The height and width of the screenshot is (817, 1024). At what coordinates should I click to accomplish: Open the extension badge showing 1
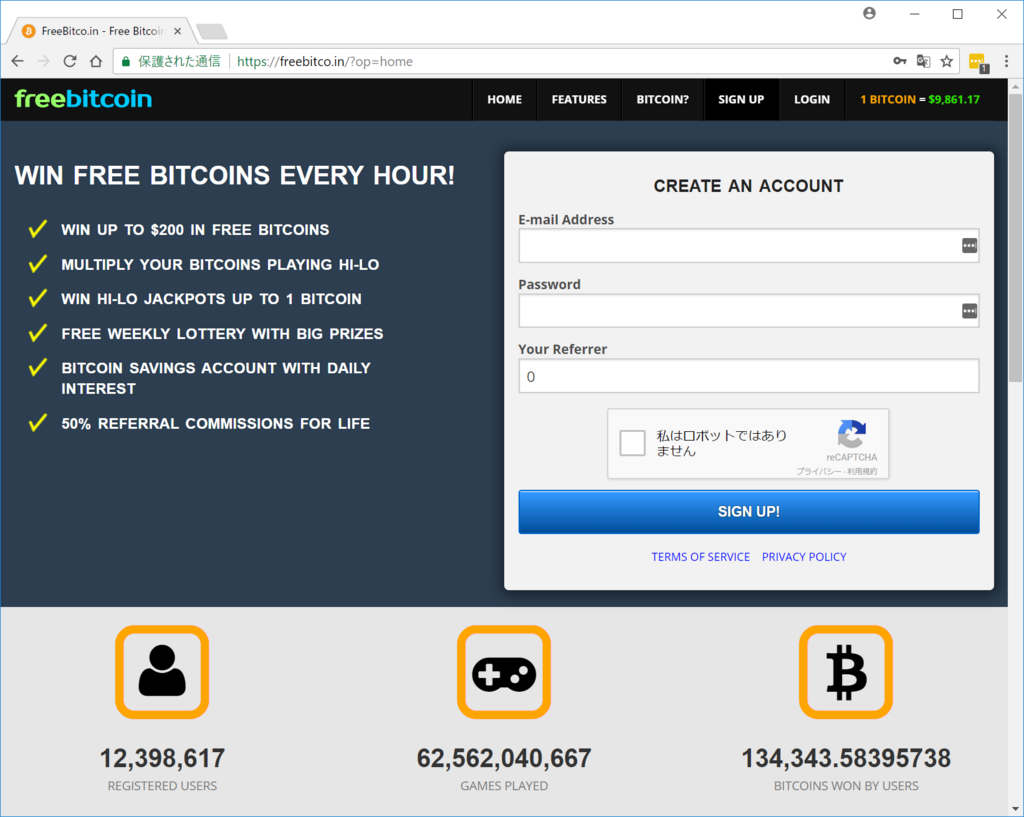[x=977, y=61]
